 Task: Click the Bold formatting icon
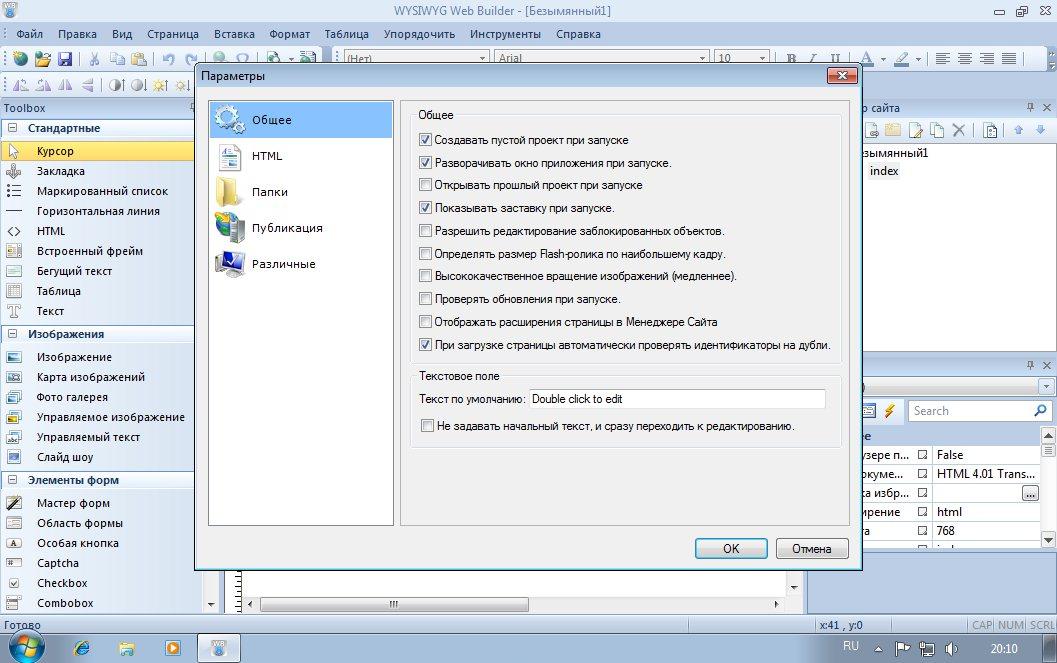(x=791, y=59)
